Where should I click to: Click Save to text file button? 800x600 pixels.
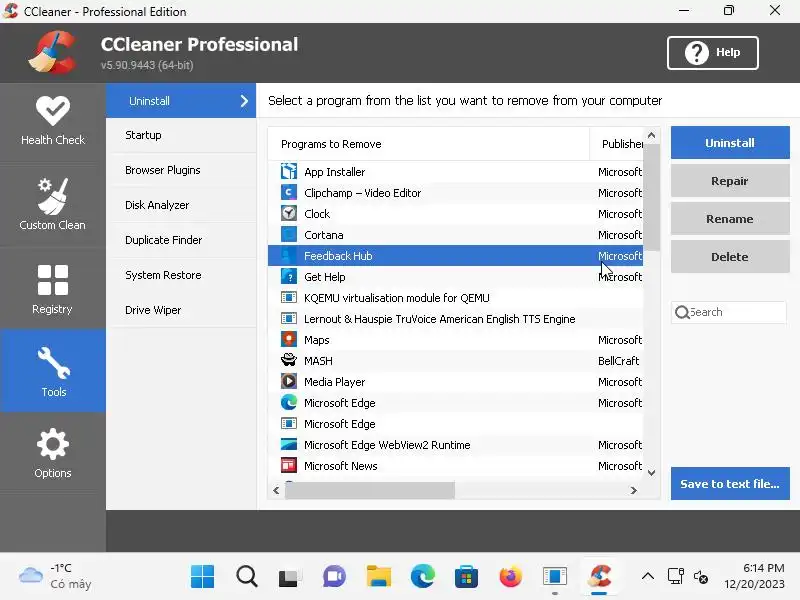(x=730, y=484)
